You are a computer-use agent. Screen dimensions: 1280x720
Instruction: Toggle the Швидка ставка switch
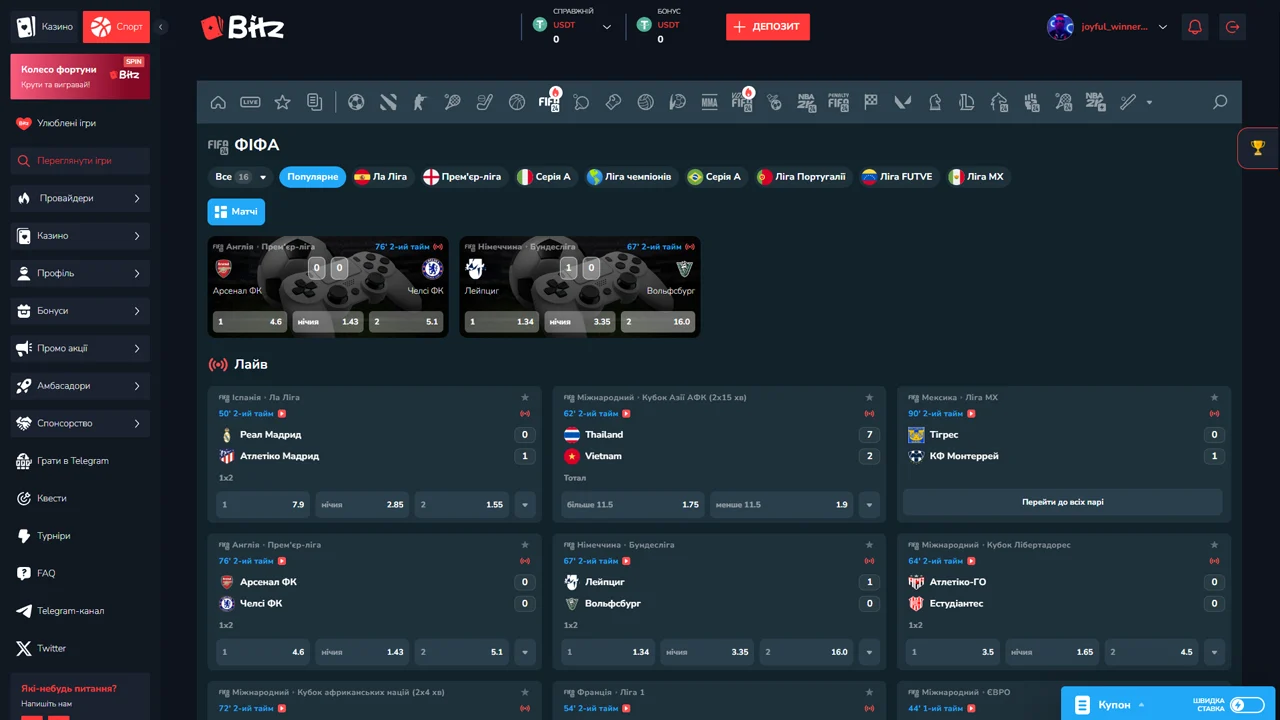(1247, 705)
